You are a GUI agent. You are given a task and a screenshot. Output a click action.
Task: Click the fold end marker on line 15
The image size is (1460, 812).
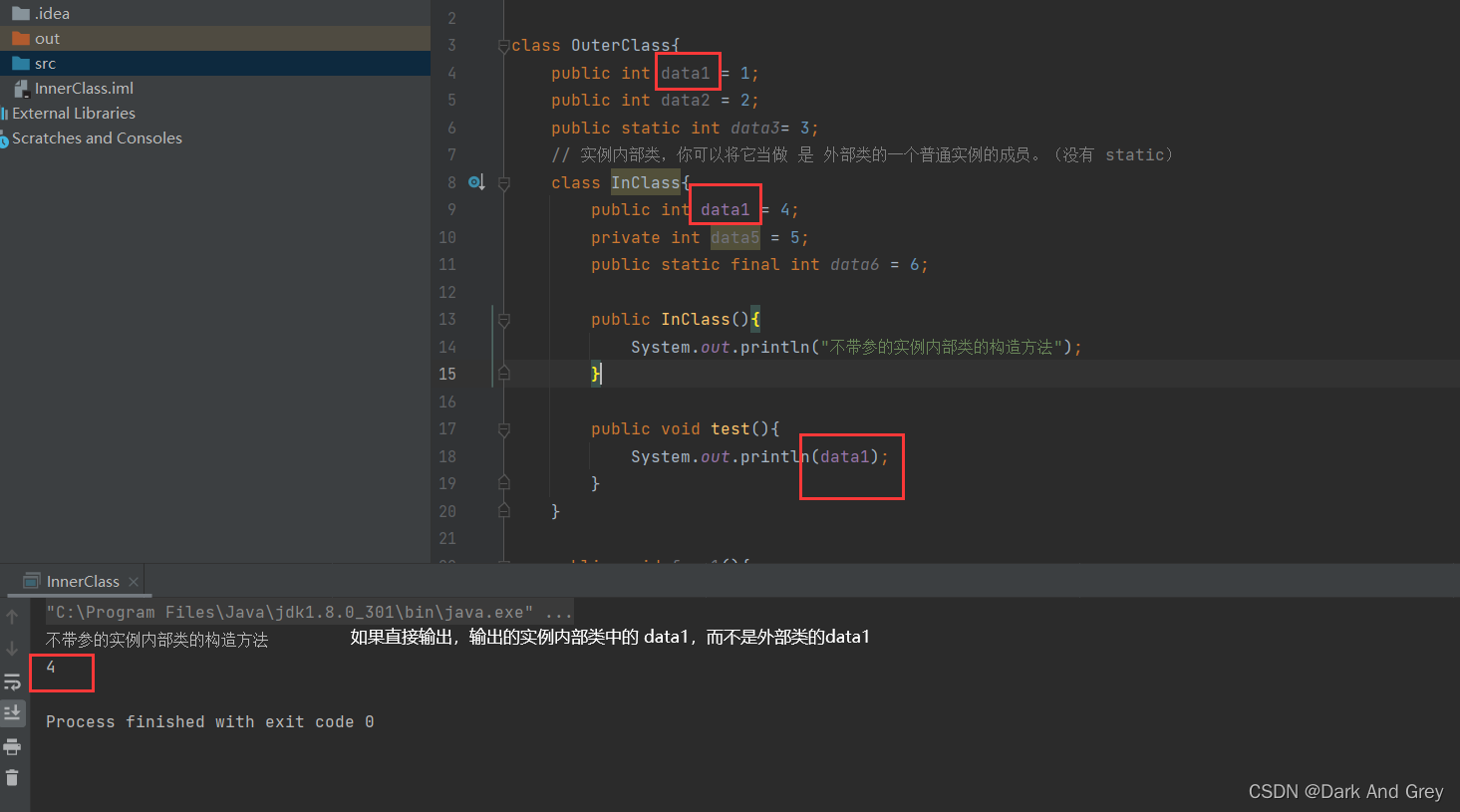[504, 374]
